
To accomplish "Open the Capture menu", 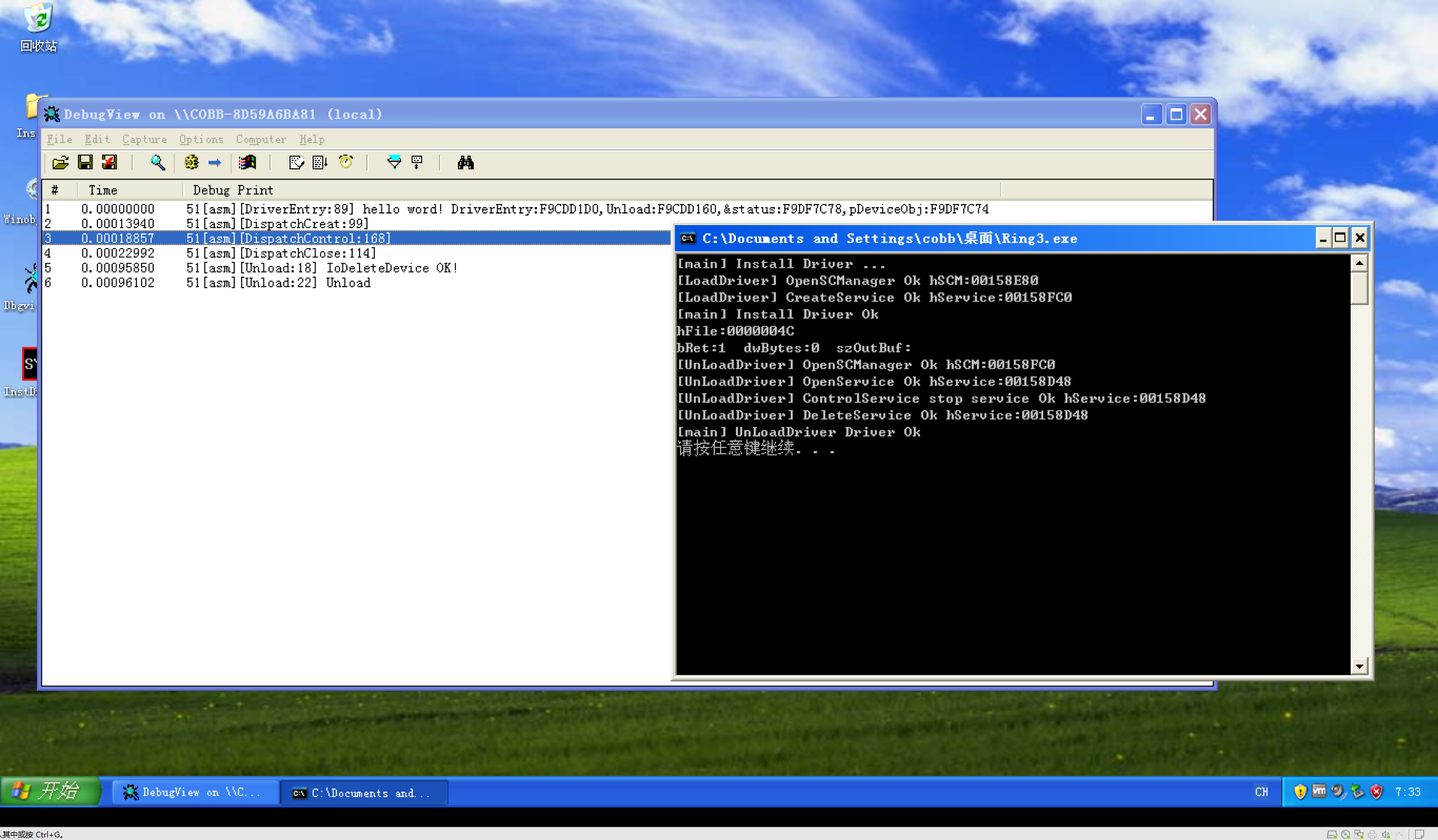I will pyautogui.click(x=144, y=139).
